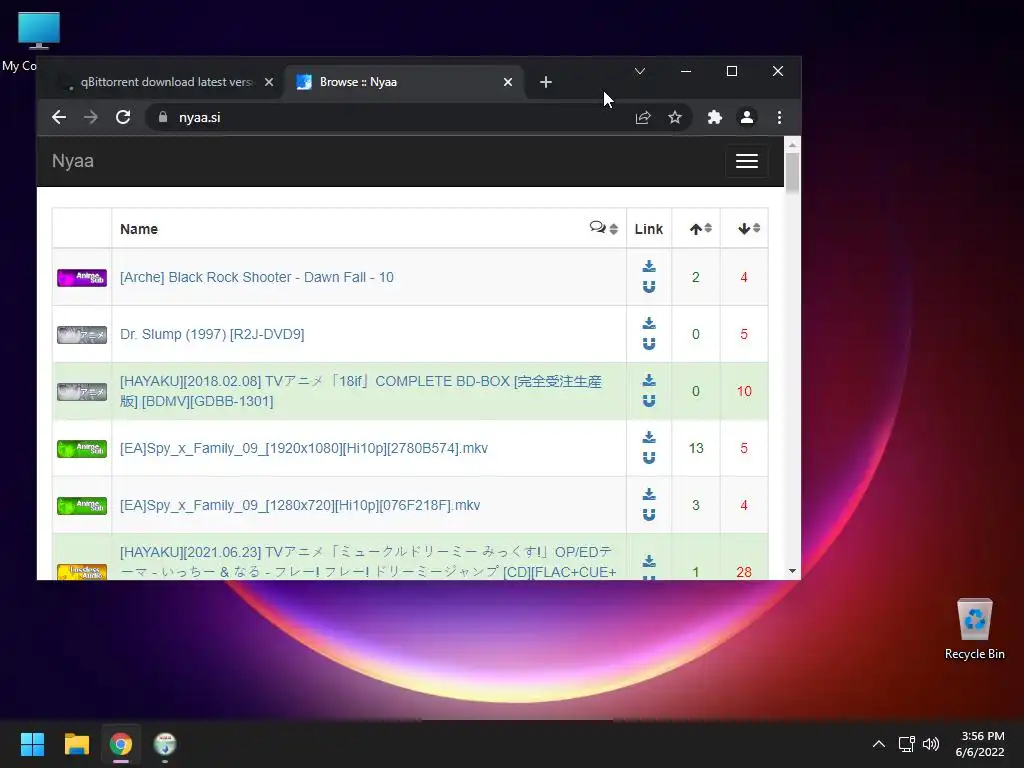Reload the nyaa.si page
This screenshot has height=768, width=1024.
pyautogui.click(x=123, y=117)
